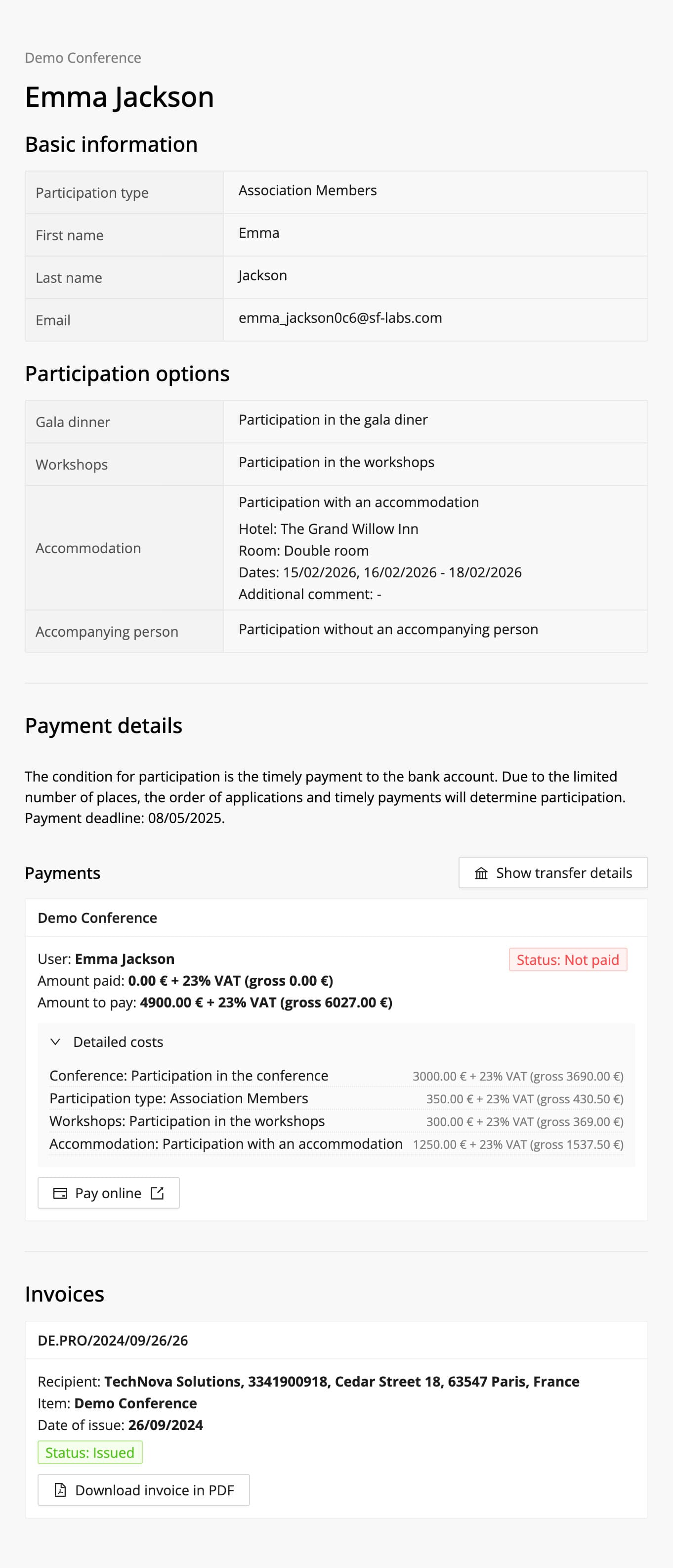Collapse the Detailed costs section

[119, 1042]
